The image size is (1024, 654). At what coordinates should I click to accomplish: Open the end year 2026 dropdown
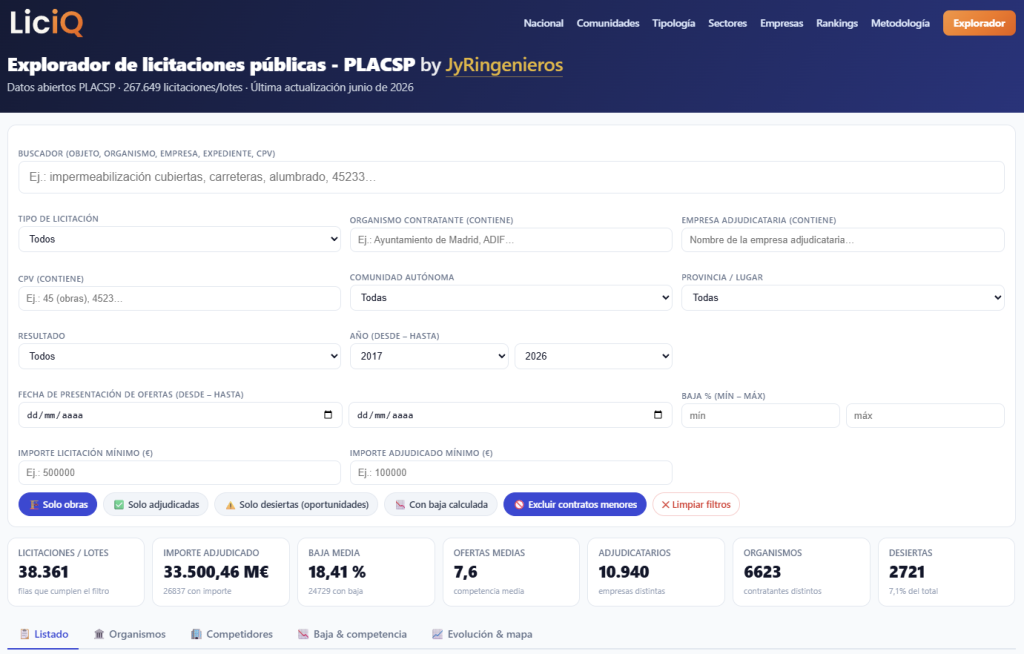pyautogui.click(x=594, y=356)
